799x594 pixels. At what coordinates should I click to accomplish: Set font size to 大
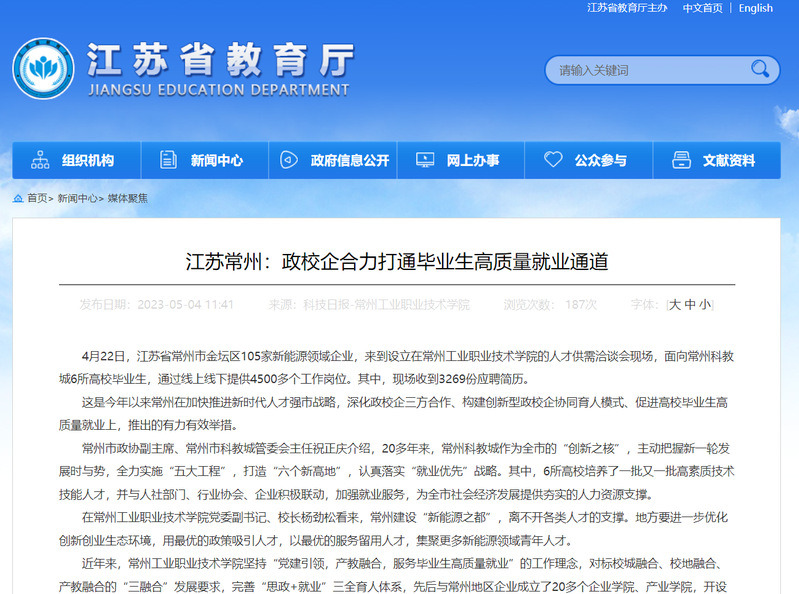click(675, 304)
